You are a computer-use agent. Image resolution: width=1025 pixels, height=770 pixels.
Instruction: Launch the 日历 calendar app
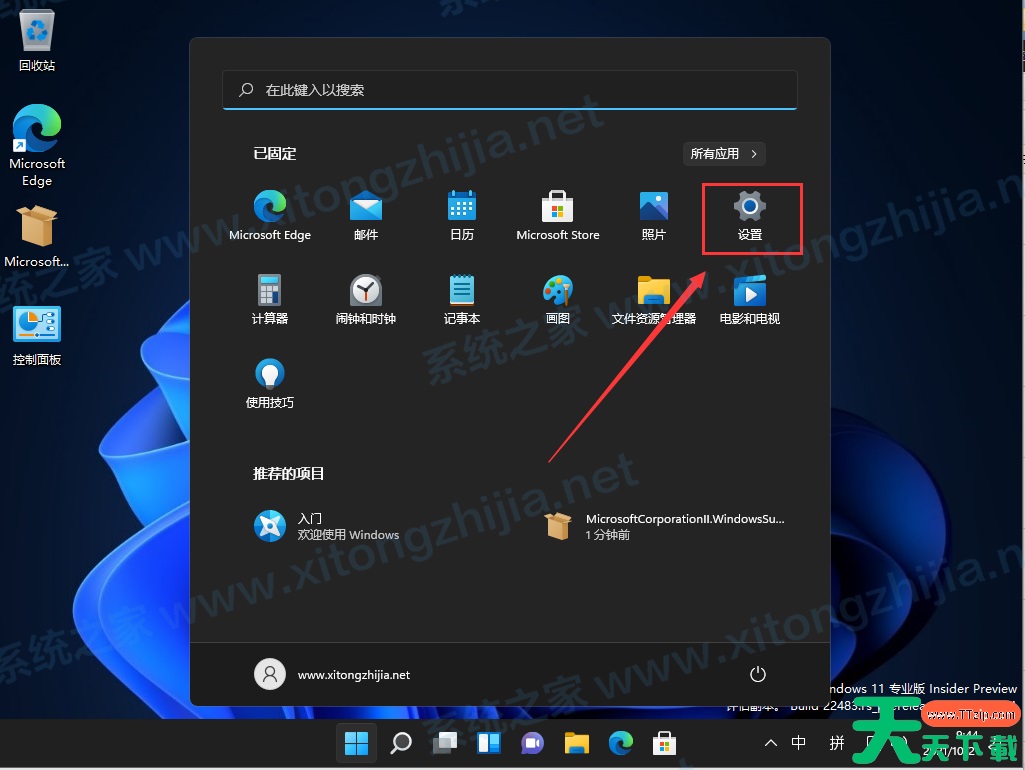[462, 216]
